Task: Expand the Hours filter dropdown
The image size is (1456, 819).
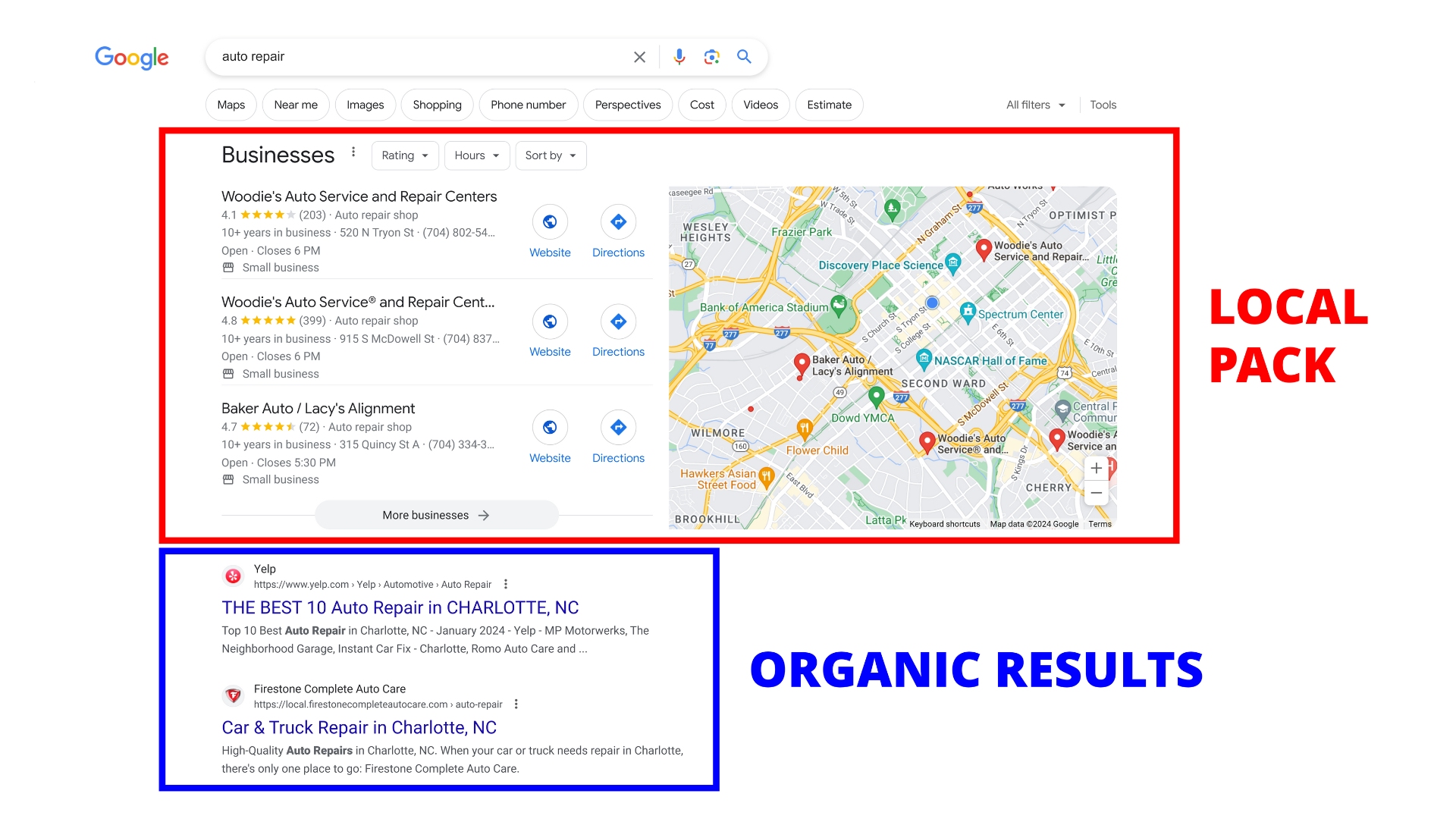Action: pyautogui.click(x=477, y=155)
